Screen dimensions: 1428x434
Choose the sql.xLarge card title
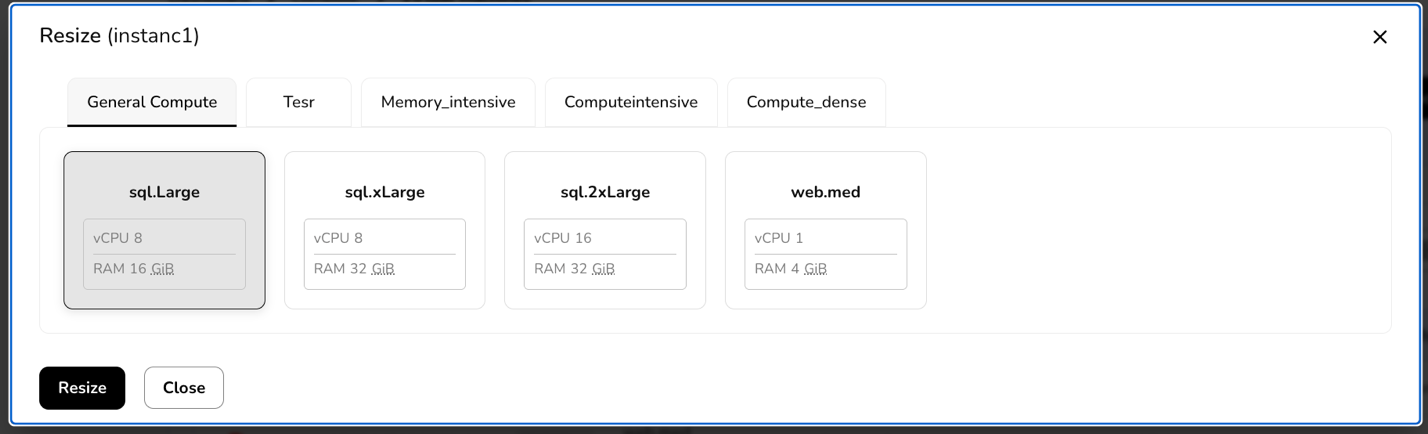click(385, 192)
